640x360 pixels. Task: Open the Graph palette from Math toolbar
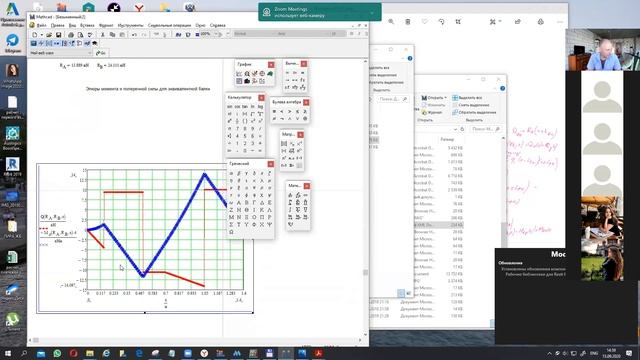pyautogui.click(x=41, y=43)
